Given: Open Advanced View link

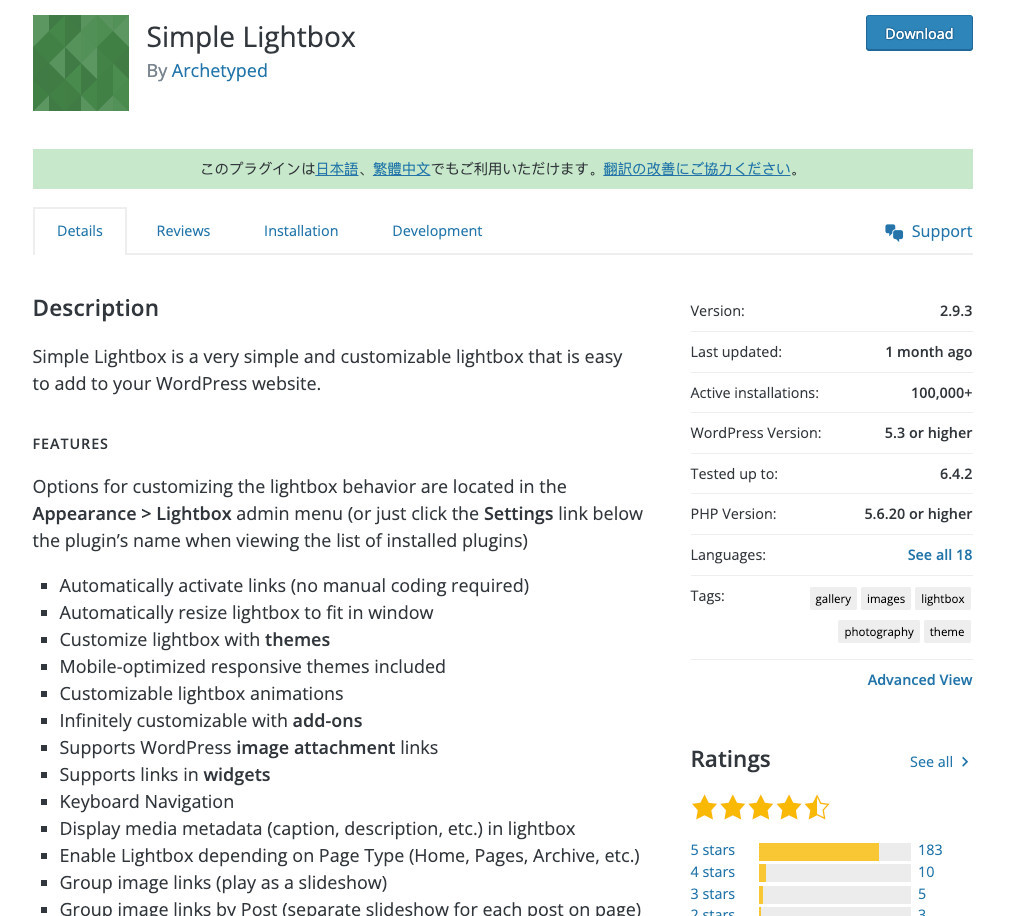Looking at the screenshot, I should (920, 680).
